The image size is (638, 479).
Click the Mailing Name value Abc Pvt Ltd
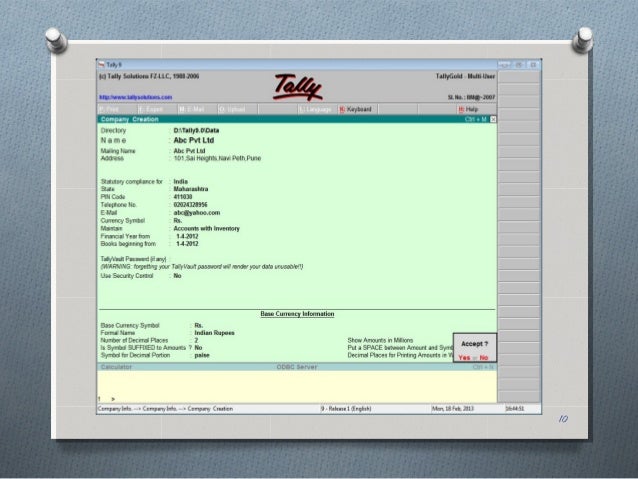(x=189, y=151)
